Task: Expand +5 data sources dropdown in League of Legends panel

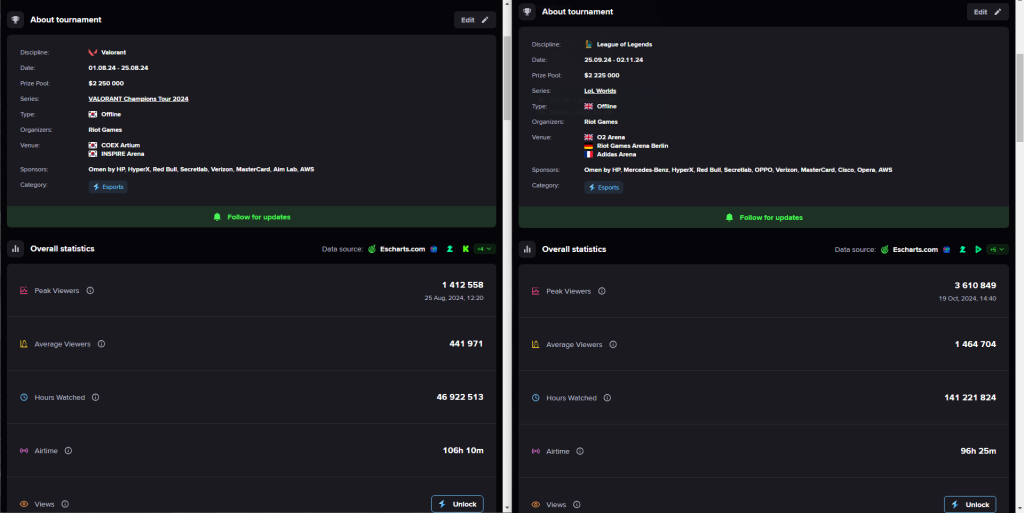Action: point(997,249)
